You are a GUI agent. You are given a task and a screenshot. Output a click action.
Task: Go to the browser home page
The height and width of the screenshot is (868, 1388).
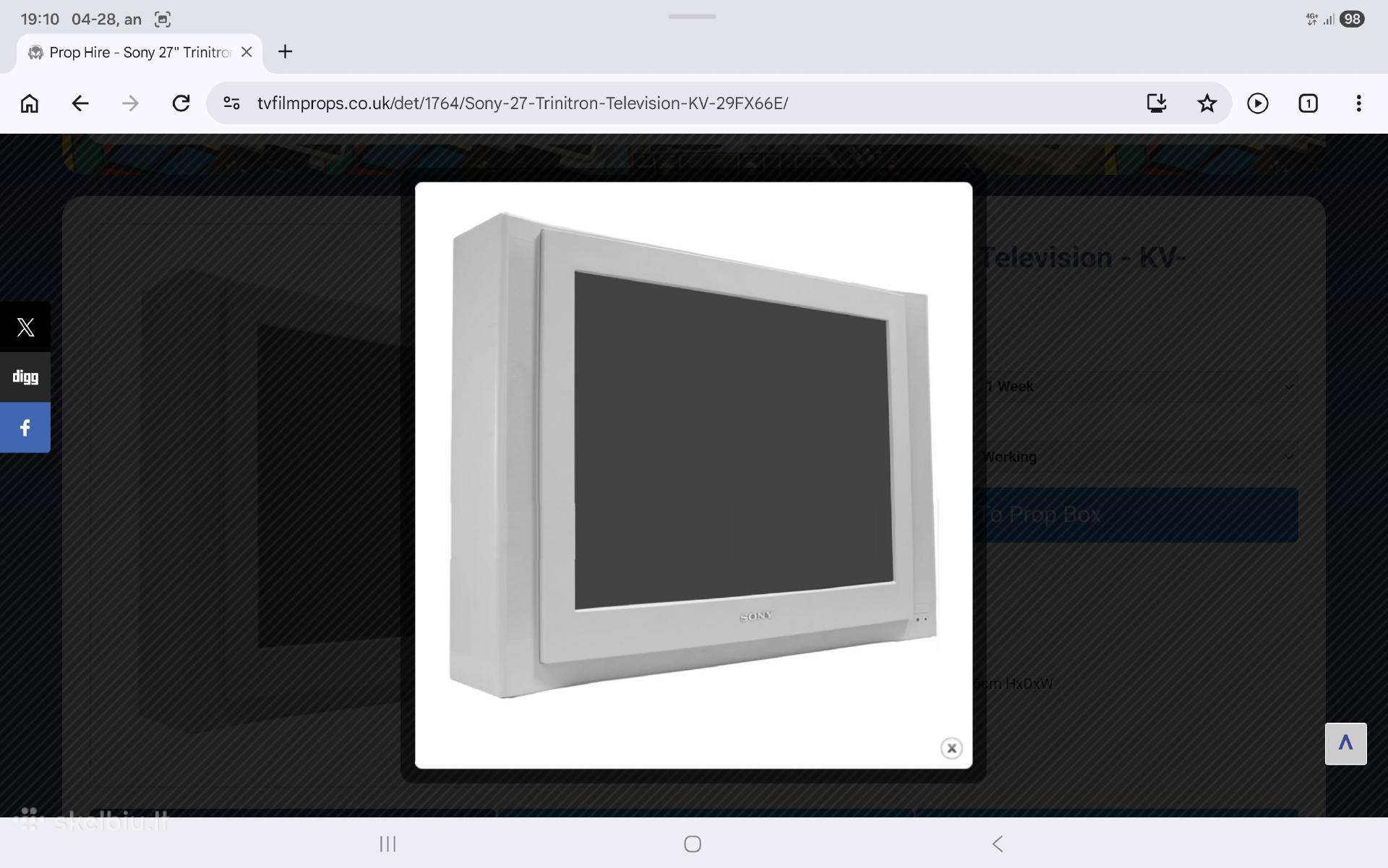[x=30, y=103]
